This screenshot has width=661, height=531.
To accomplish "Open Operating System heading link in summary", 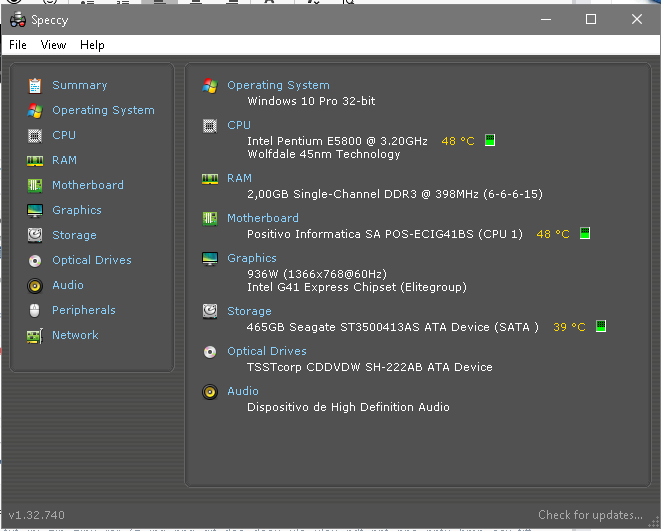I will coord(278,86).
